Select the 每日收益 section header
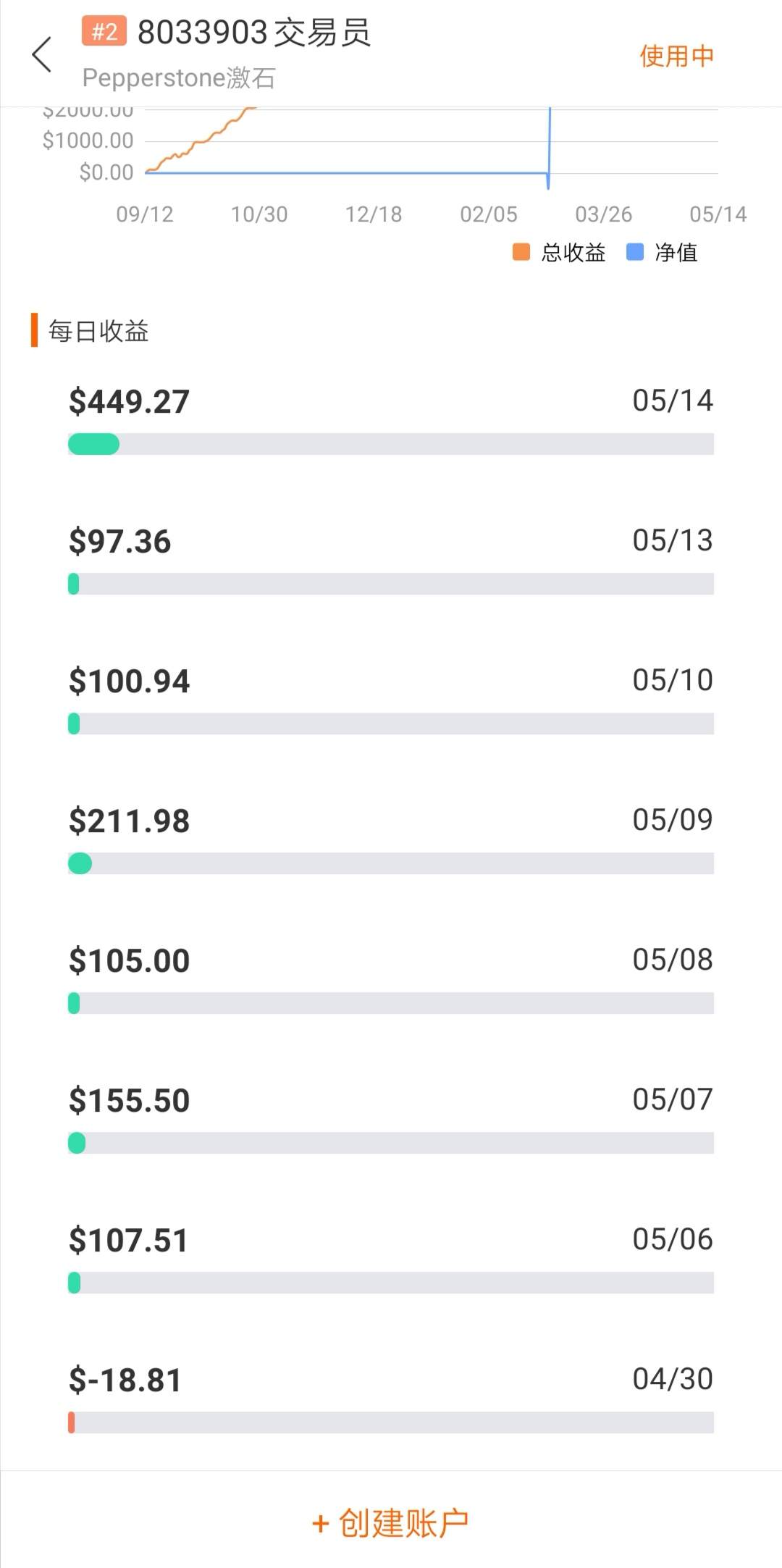 (98, 331)
